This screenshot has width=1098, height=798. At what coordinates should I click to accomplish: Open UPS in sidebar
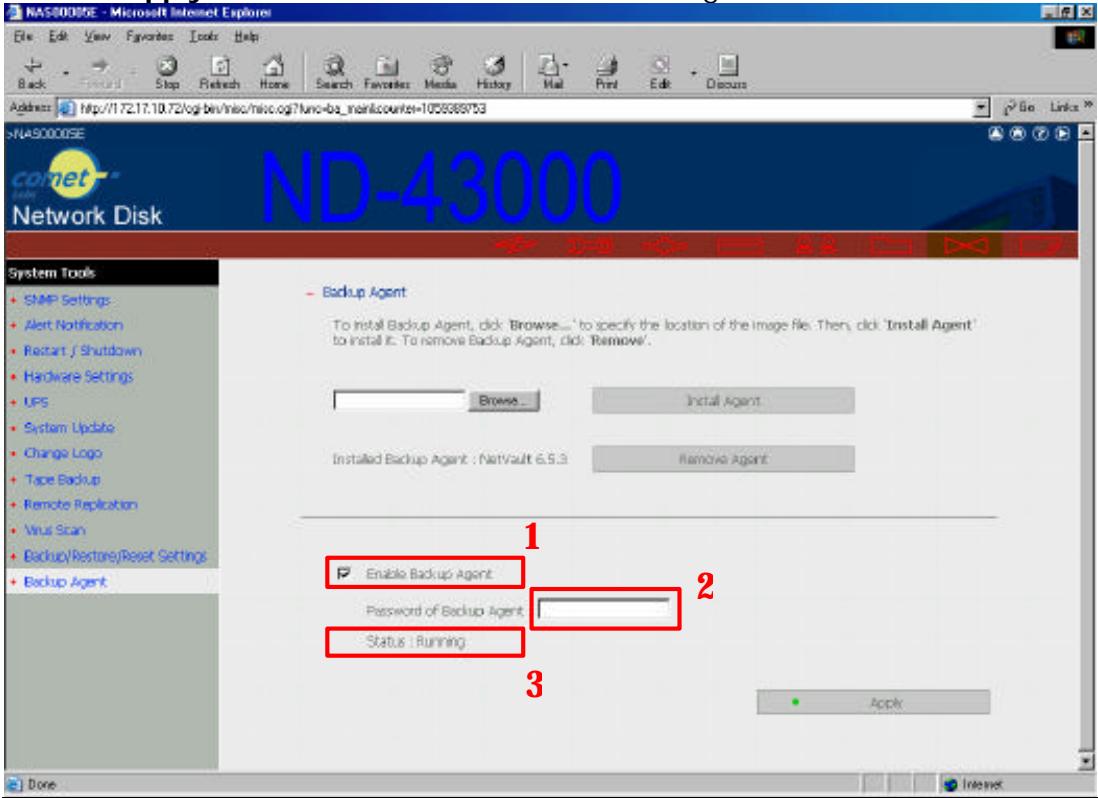coord(36,402)
